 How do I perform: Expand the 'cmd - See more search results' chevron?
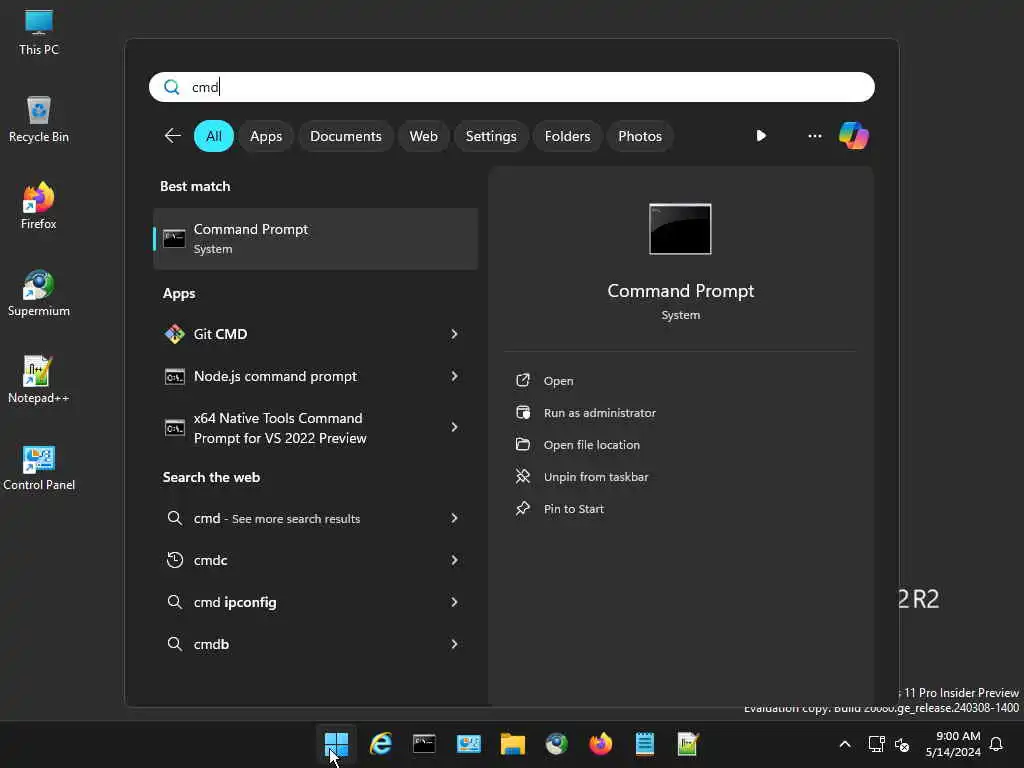(455, 518)
